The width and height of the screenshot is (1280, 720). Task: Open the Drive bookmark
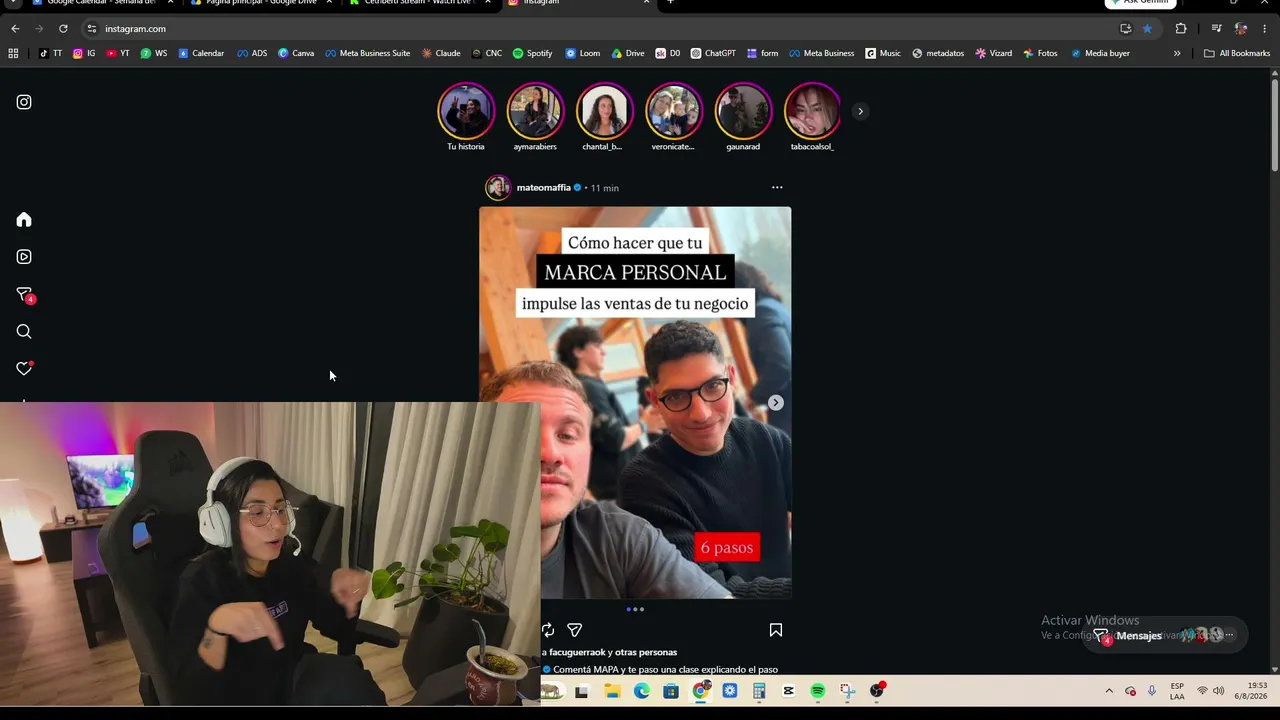628,53
